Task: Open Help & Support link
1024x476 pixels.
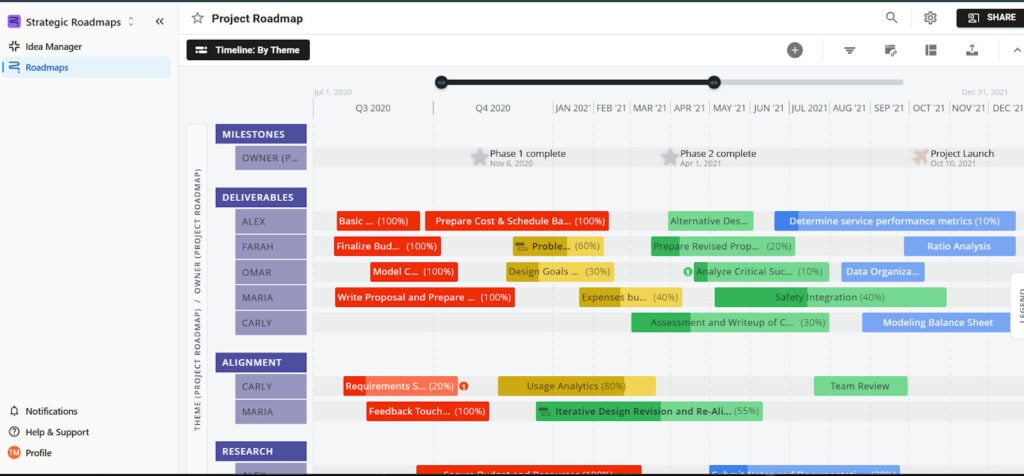Action: (56, 432)
